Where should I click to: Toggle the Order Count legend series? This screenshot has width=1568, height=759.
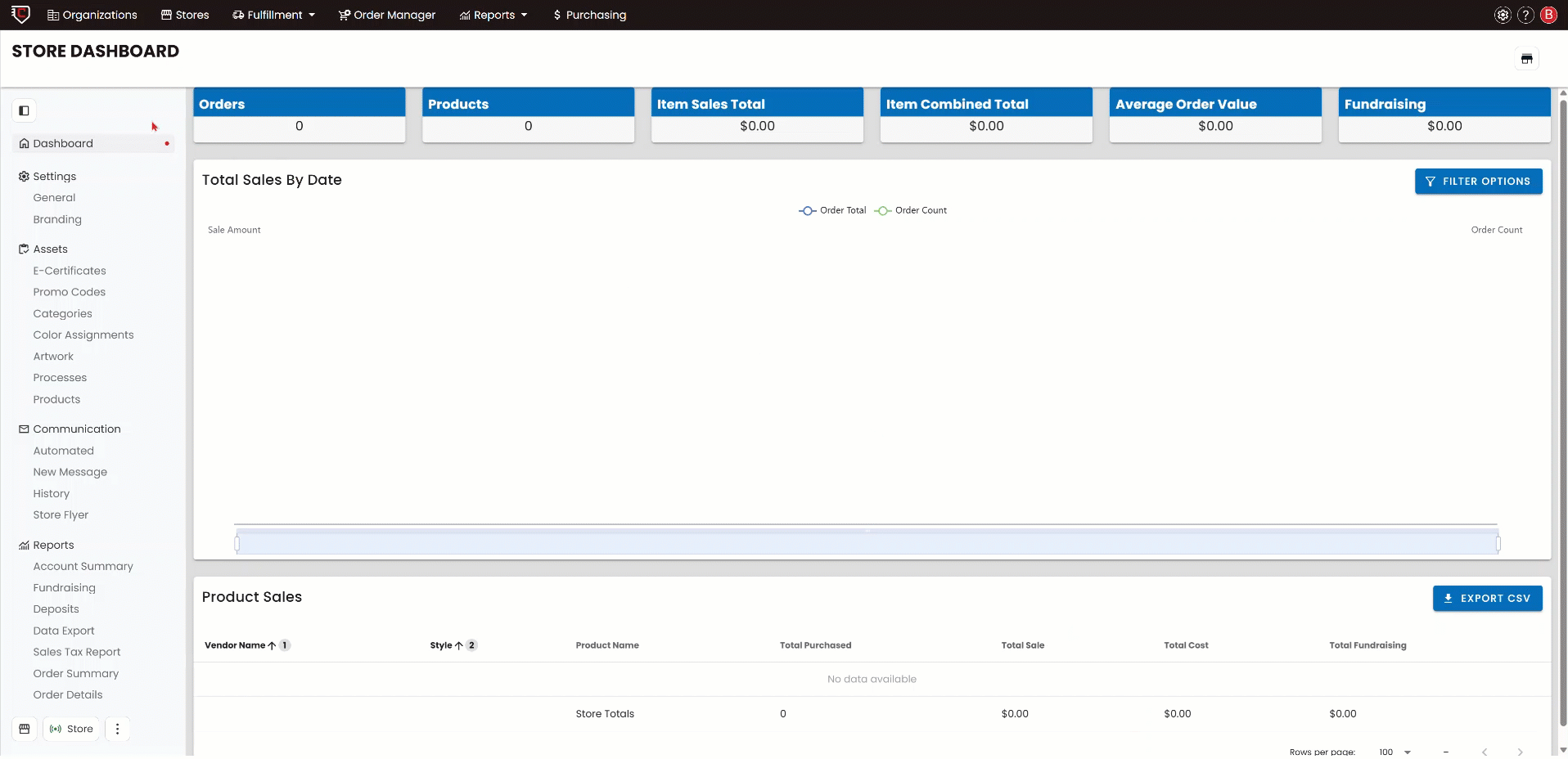(910, 210)
